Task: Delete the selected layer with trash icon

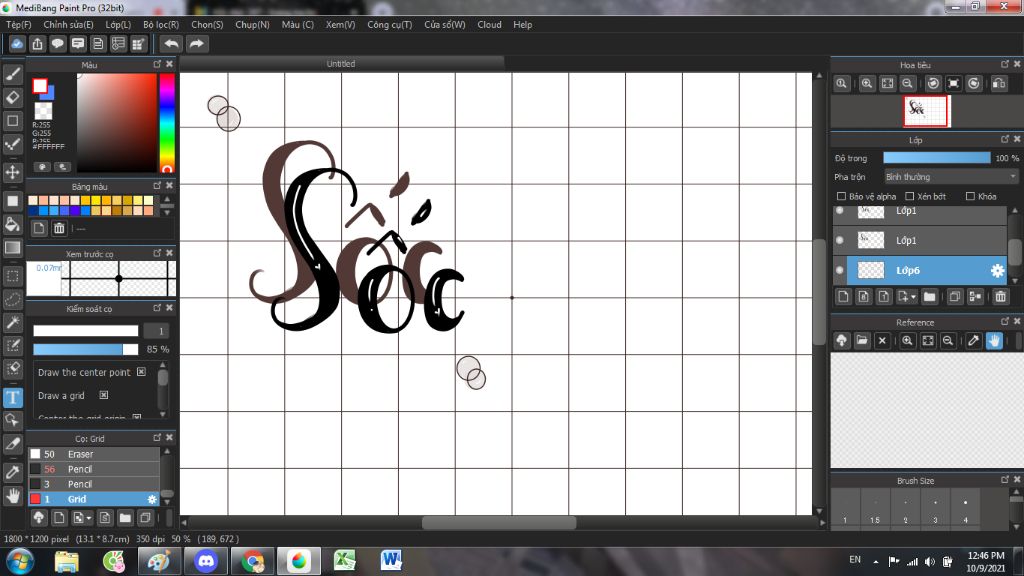Action: [x=1000, y=297]
